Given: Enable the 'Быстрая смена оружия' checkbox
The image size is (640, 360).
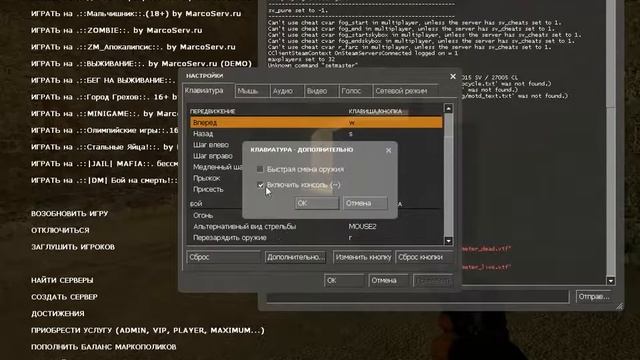Looking at the screenshot, I should pos(260,169).
